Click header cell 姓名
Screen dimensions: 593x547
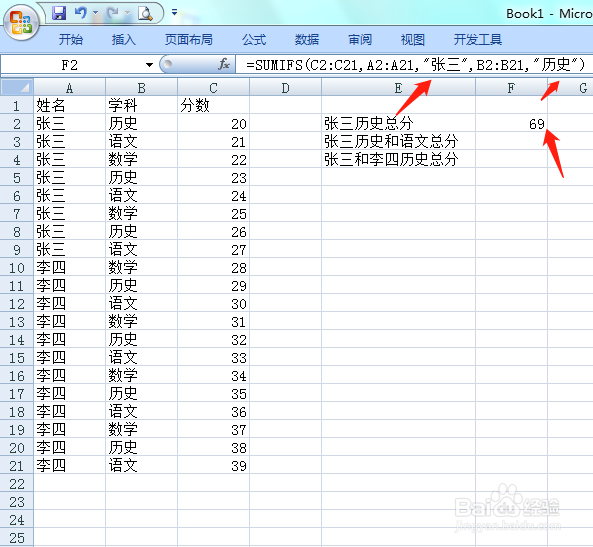click(x=70, y=105)
